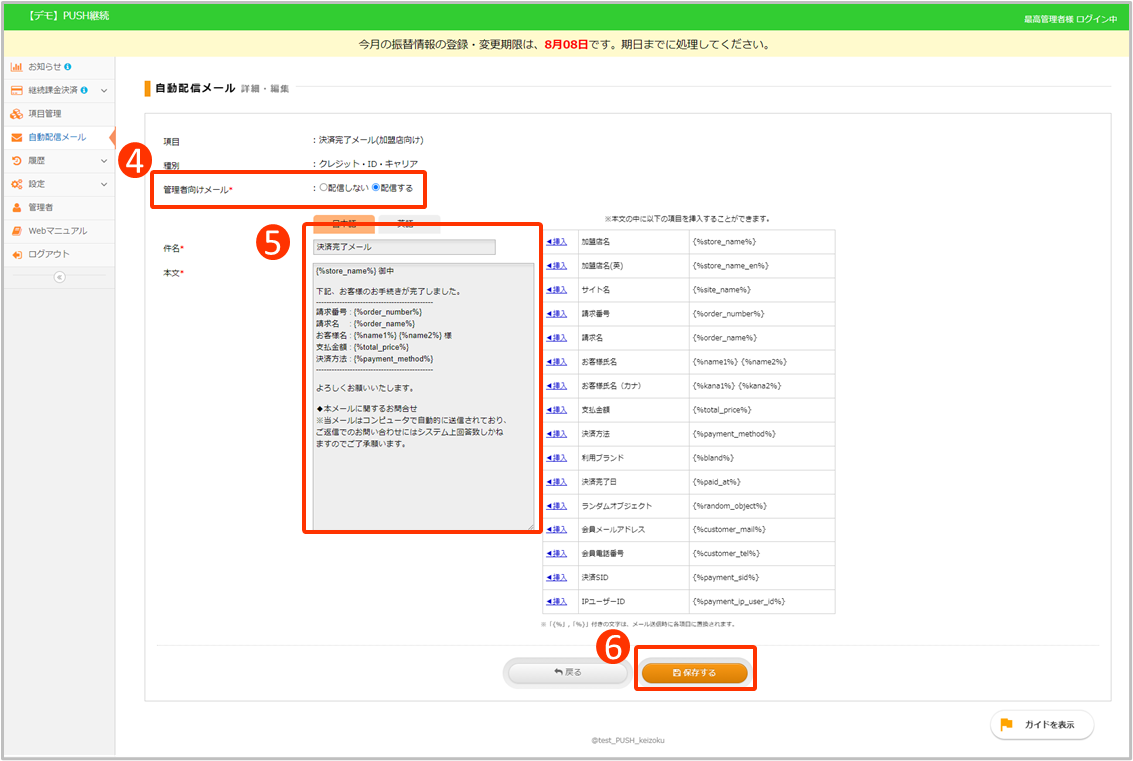The width and height of the screenshot is (1133, 761).
Task: Click the 履歴 history clock icon
Action: click(17, 160)
